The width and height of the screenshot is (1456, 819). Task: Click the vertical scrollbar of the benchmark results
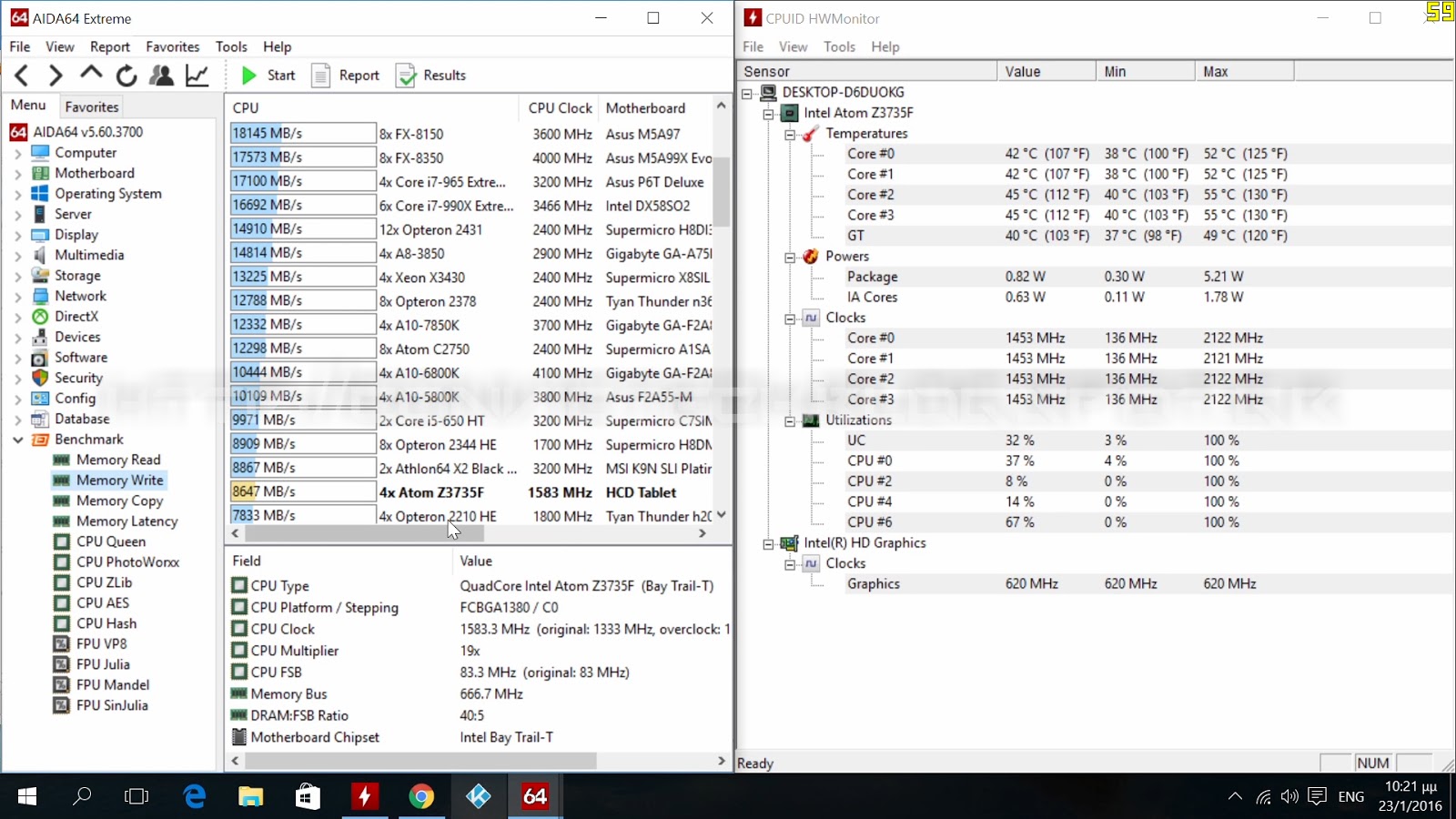click(x=721, y=191)
